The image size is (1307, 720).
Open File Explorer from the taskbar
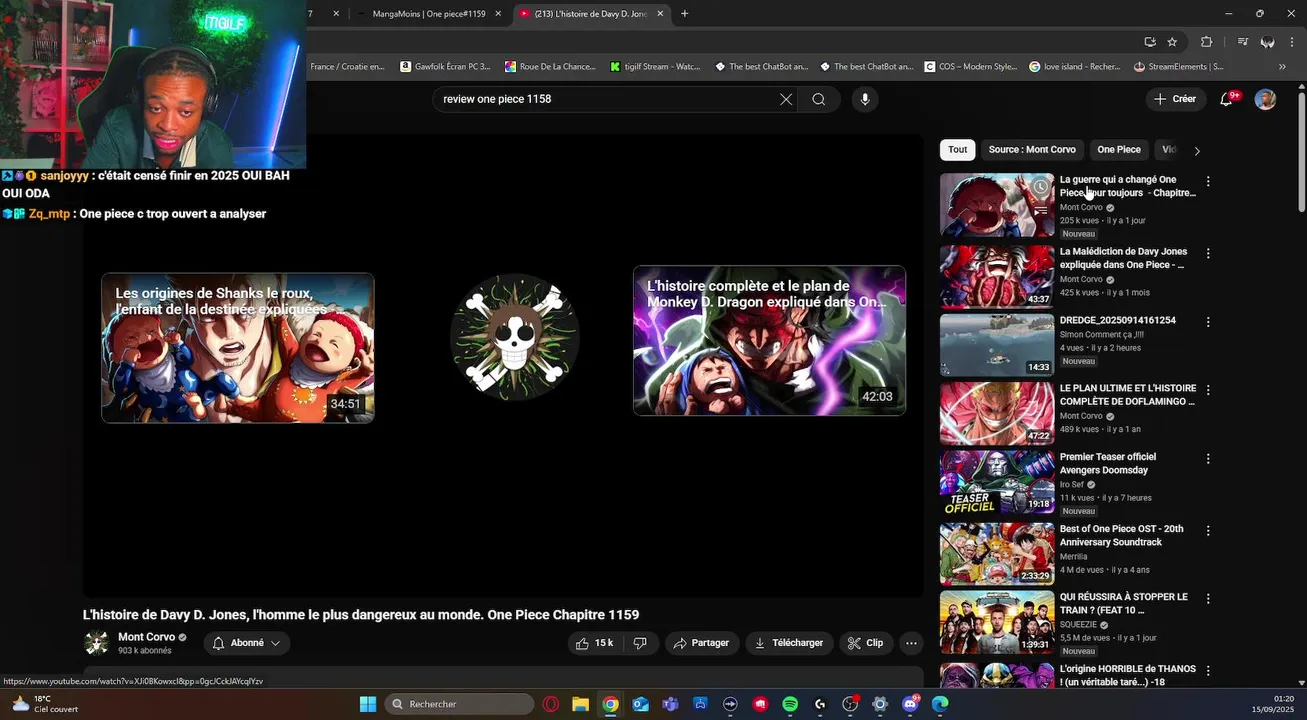point(580,704)
